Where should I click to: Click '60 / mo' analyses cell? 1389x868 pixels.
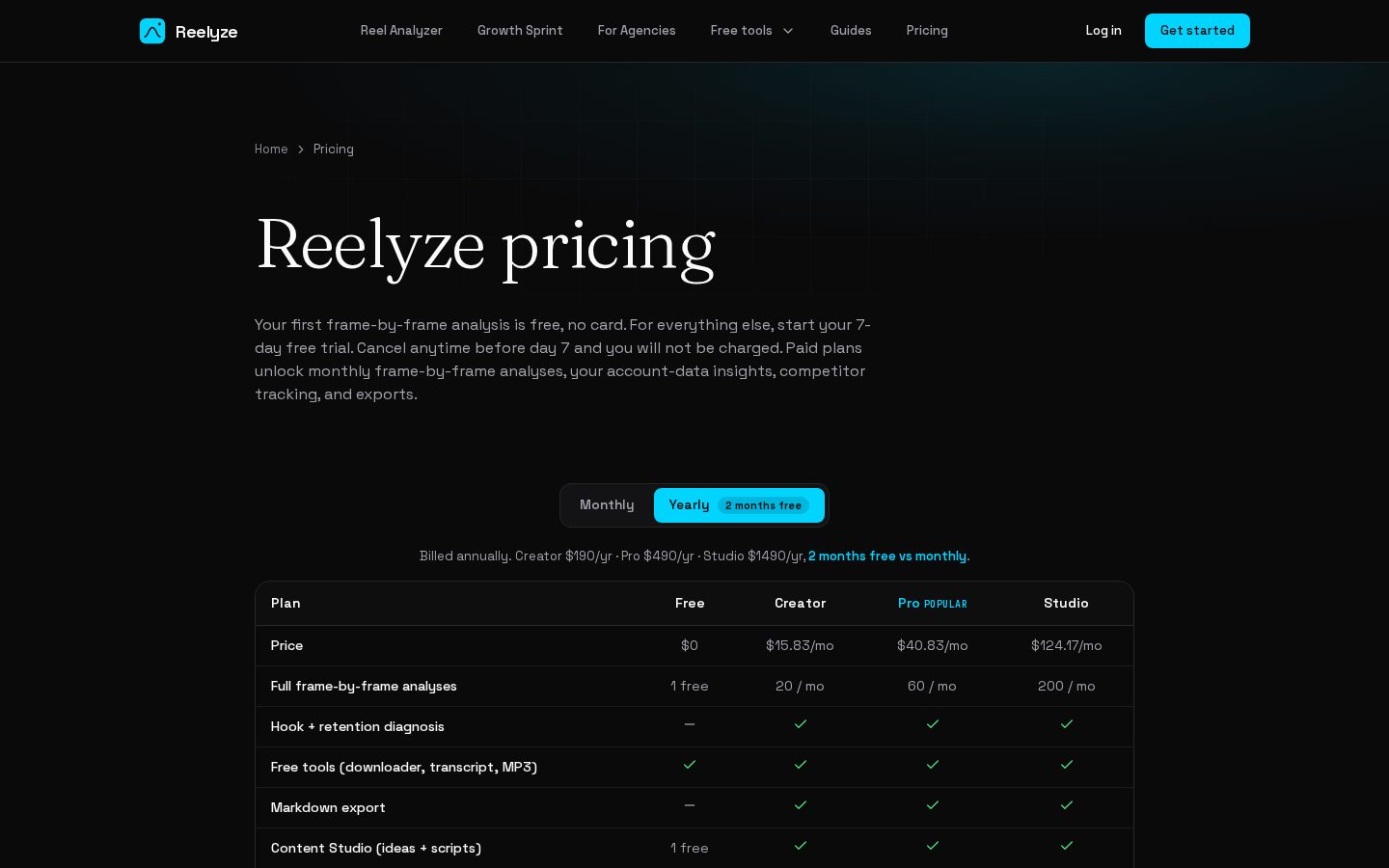933,687
